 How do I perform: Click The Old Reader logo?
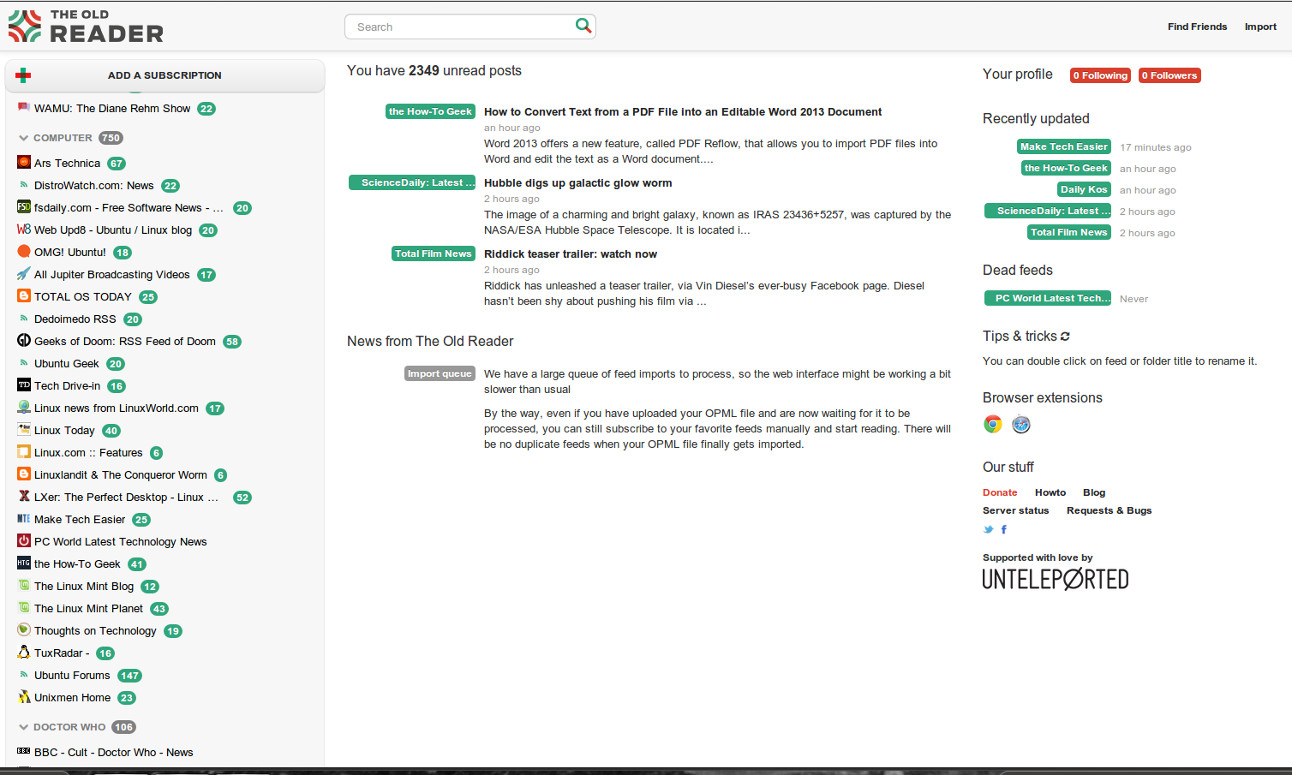(x=86, y=26)
